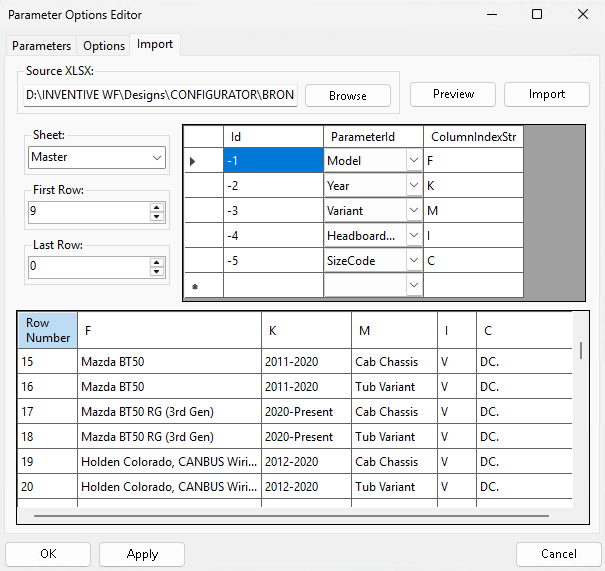Click the C column header in preview
605x571 pixels.
524,330
